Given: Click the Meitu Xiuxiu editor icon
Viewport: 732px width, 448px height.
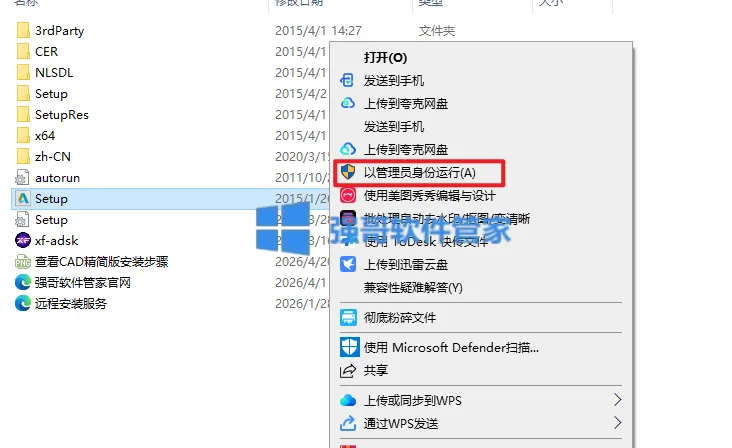Looking at the screenshot, I should (x=348, y=195).
